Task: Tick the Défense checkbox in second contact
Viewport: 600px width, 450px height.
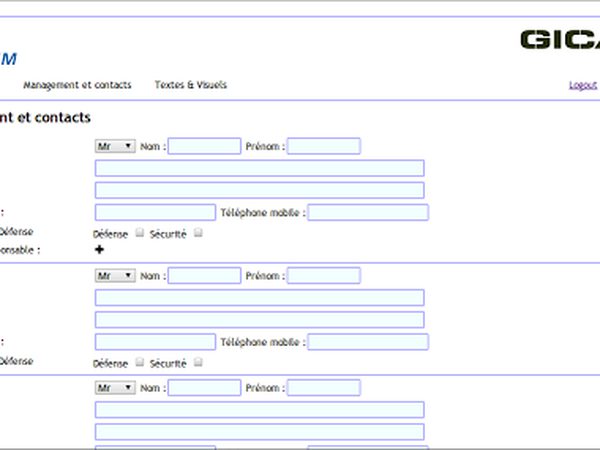Action: [x=140, y=362]
